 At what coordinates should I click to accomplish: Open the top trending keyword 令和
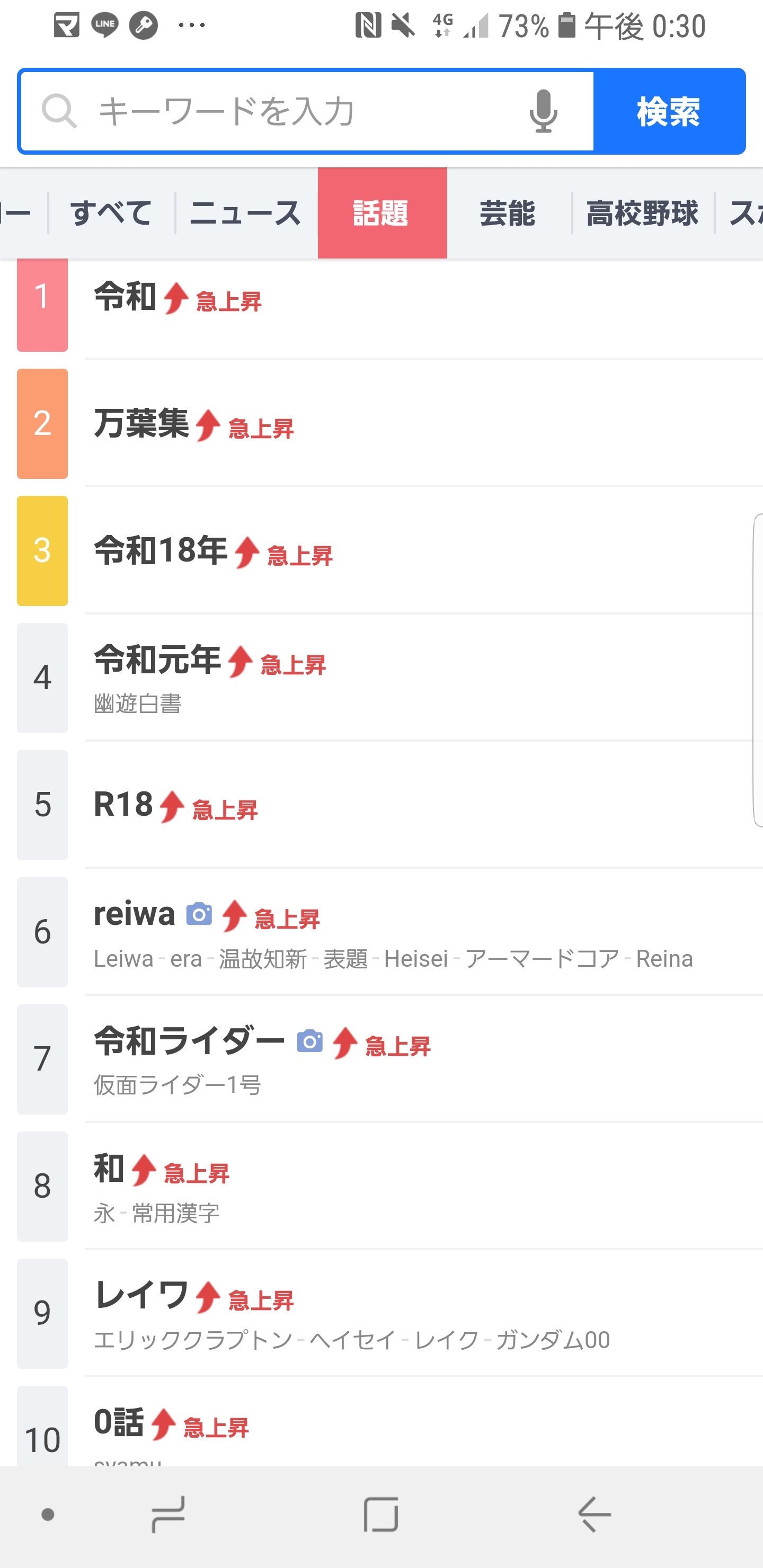(x=126, y=297)
